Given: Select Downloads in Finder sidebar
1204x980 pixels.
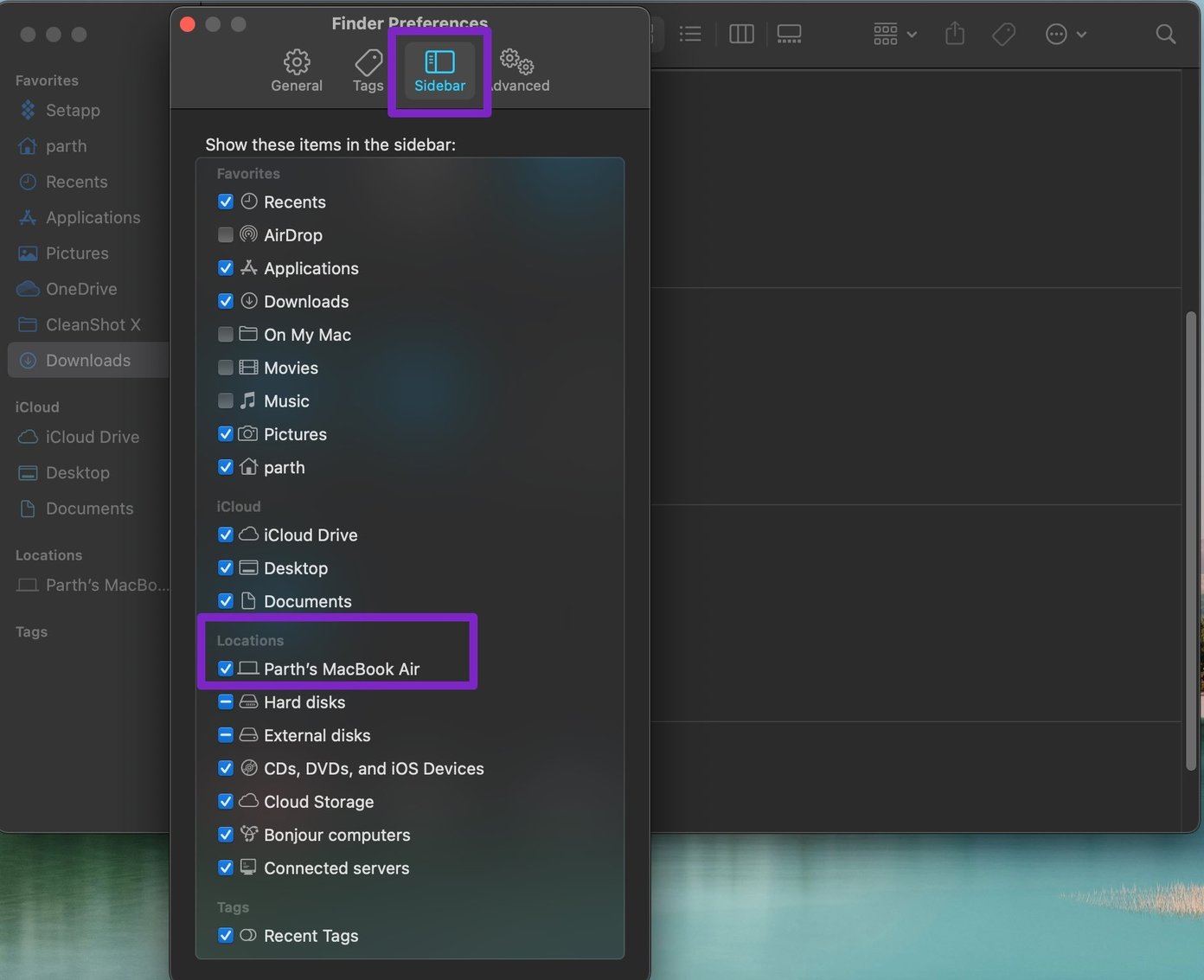Looking at the screenshot, I should (x=87, y=360).
